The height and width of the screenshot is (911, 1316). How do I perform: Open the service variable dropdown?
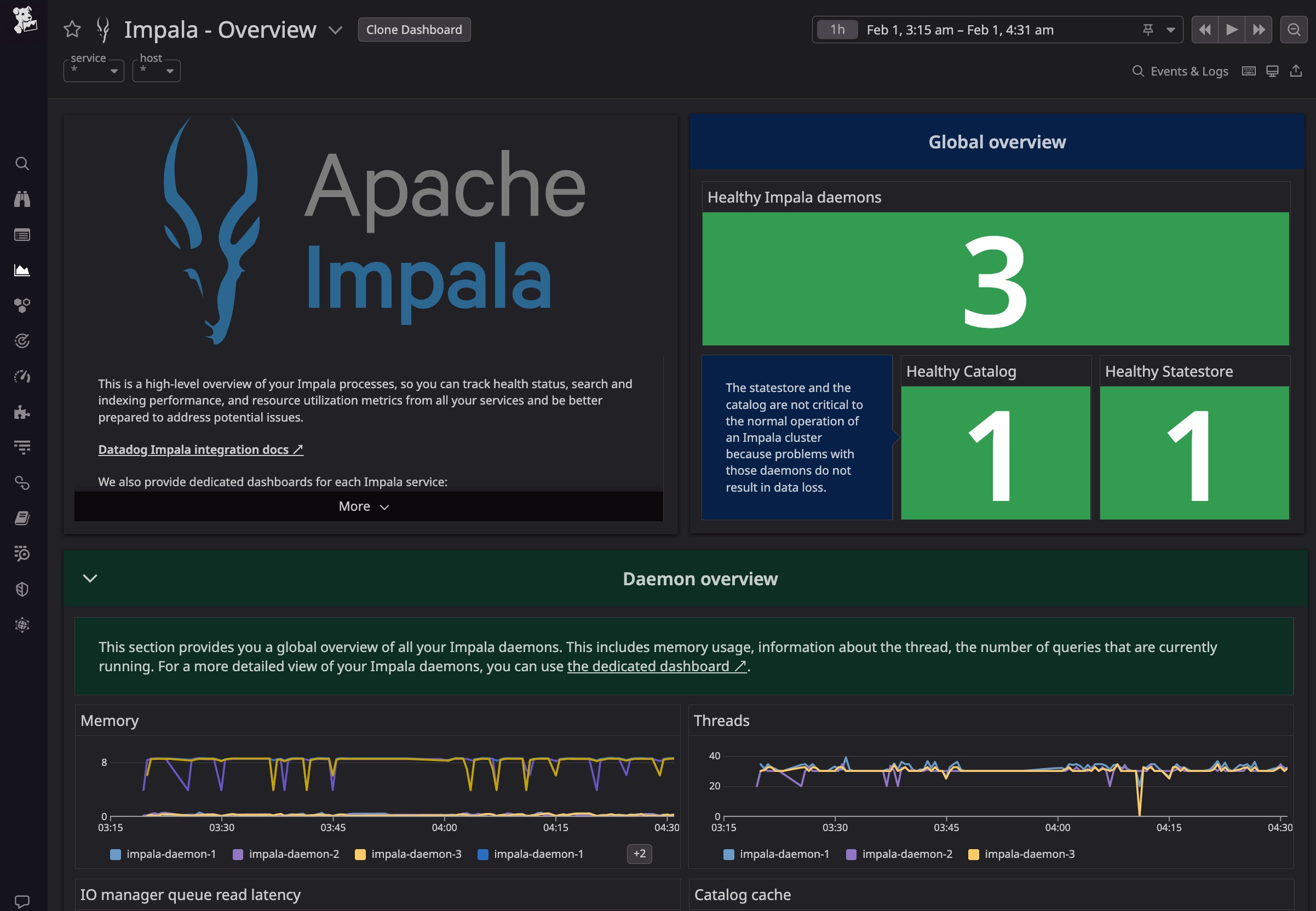pos(93,70)
